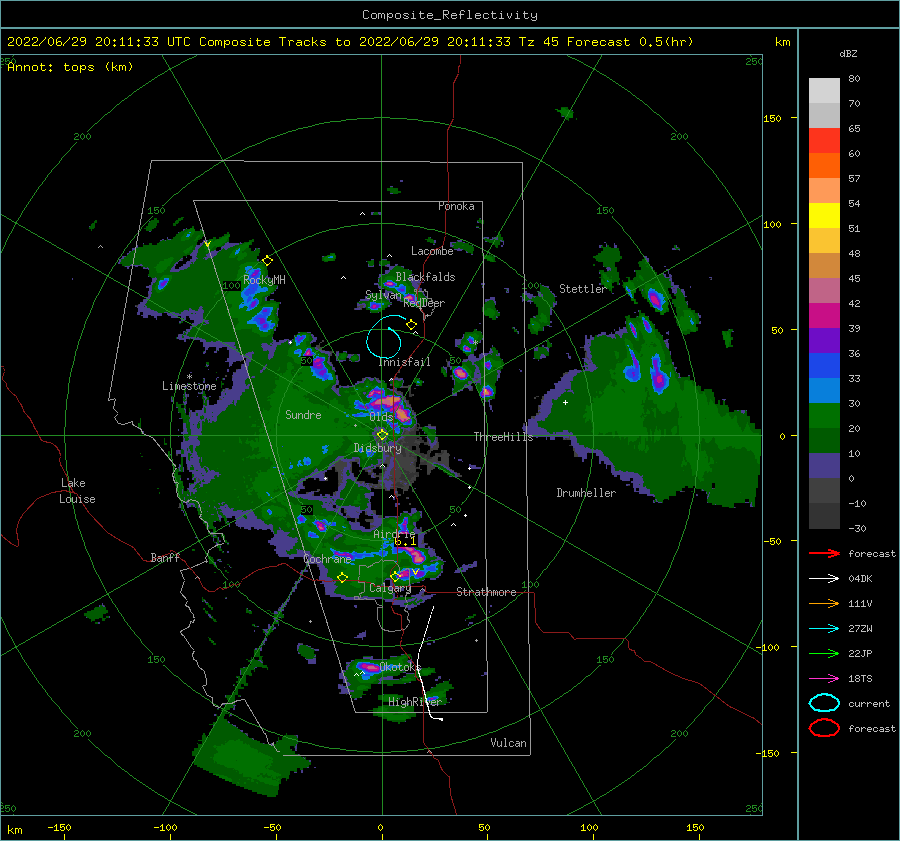Screen dimensions: 900x841
Task: Click the 150 tick on right axis
Action: tap(772, 118)
